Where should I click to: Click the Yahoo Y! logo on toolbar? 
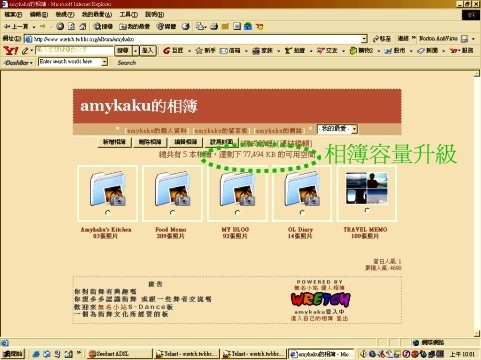click(x=11, y=51)
